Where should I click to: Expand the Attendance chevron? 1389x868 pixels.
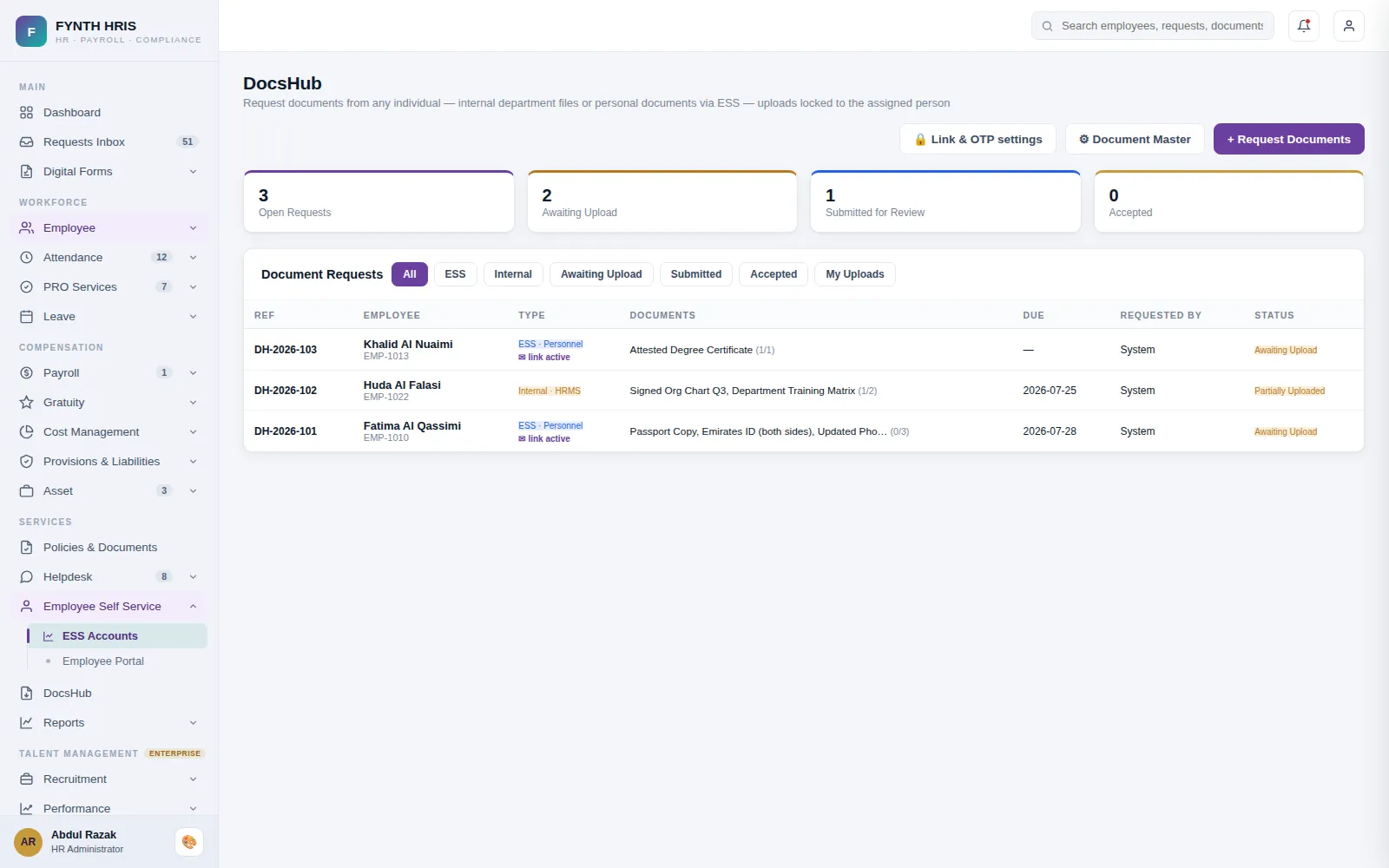pos(193,258)
